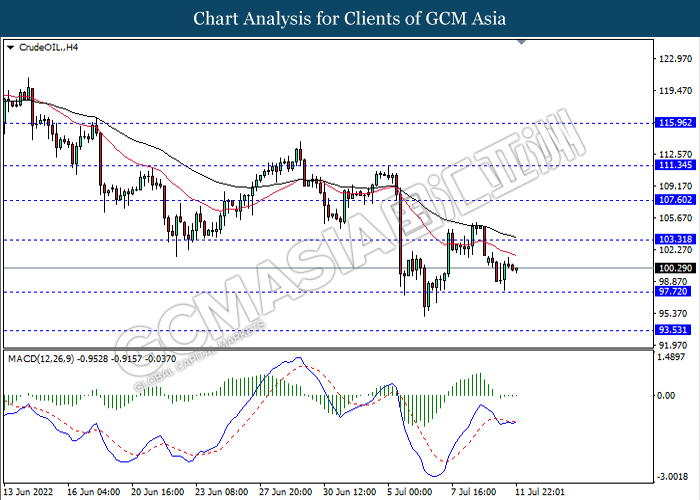Click the MACD 1.4897 scale value
Viewport: 700px width, 500px height.
(671, 357)
